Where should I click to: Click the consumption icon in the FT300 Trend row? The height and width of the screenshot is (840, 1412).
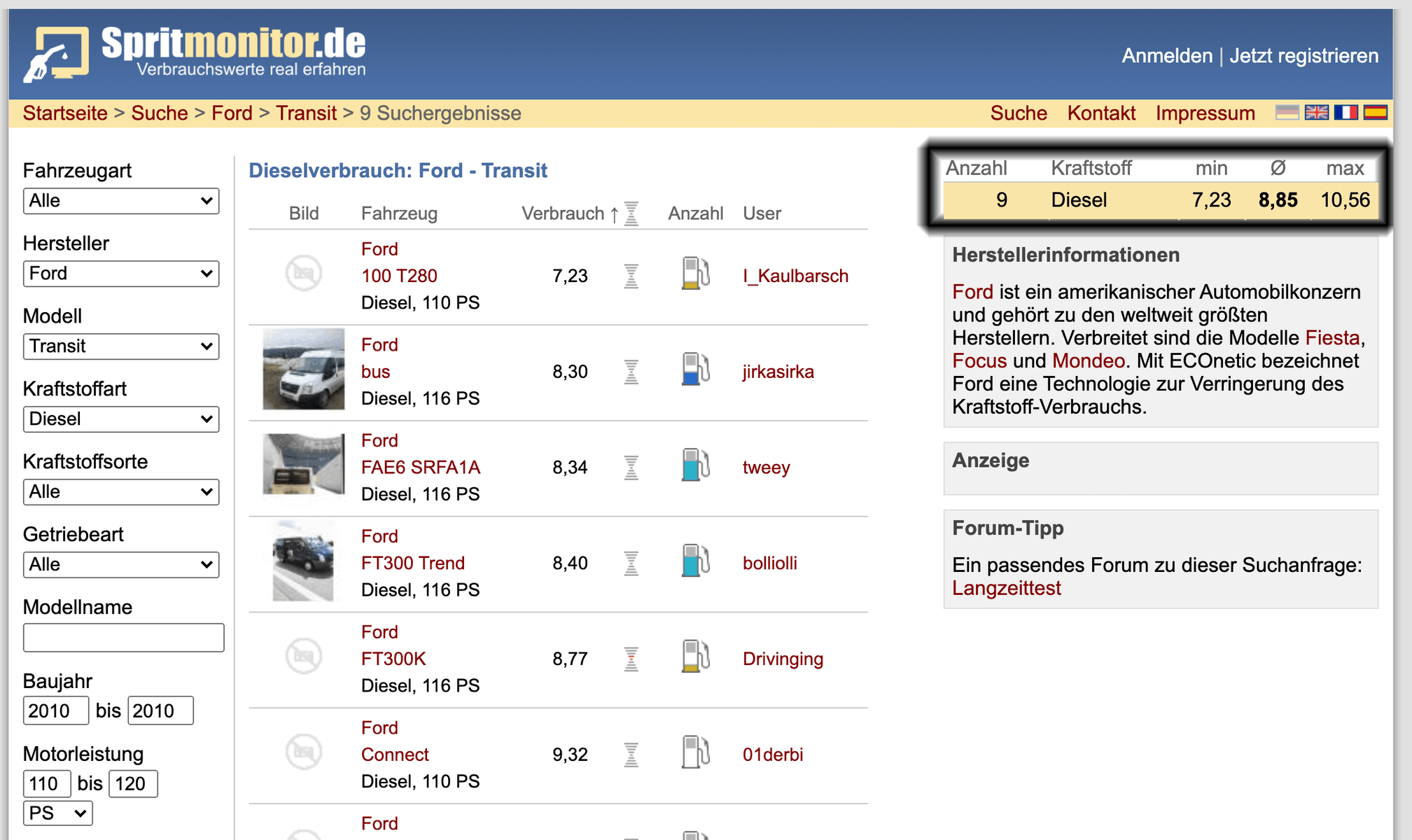coord(631,563)
